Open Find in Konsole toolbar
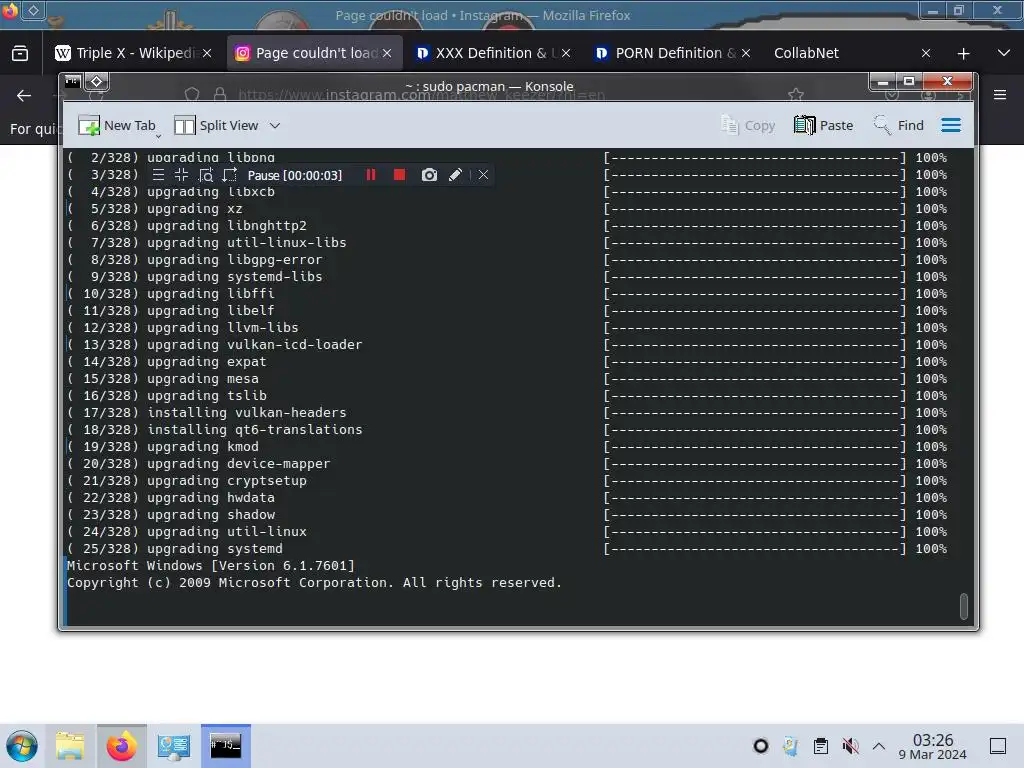The image size is (1024, 768). (x=899, y=125)
